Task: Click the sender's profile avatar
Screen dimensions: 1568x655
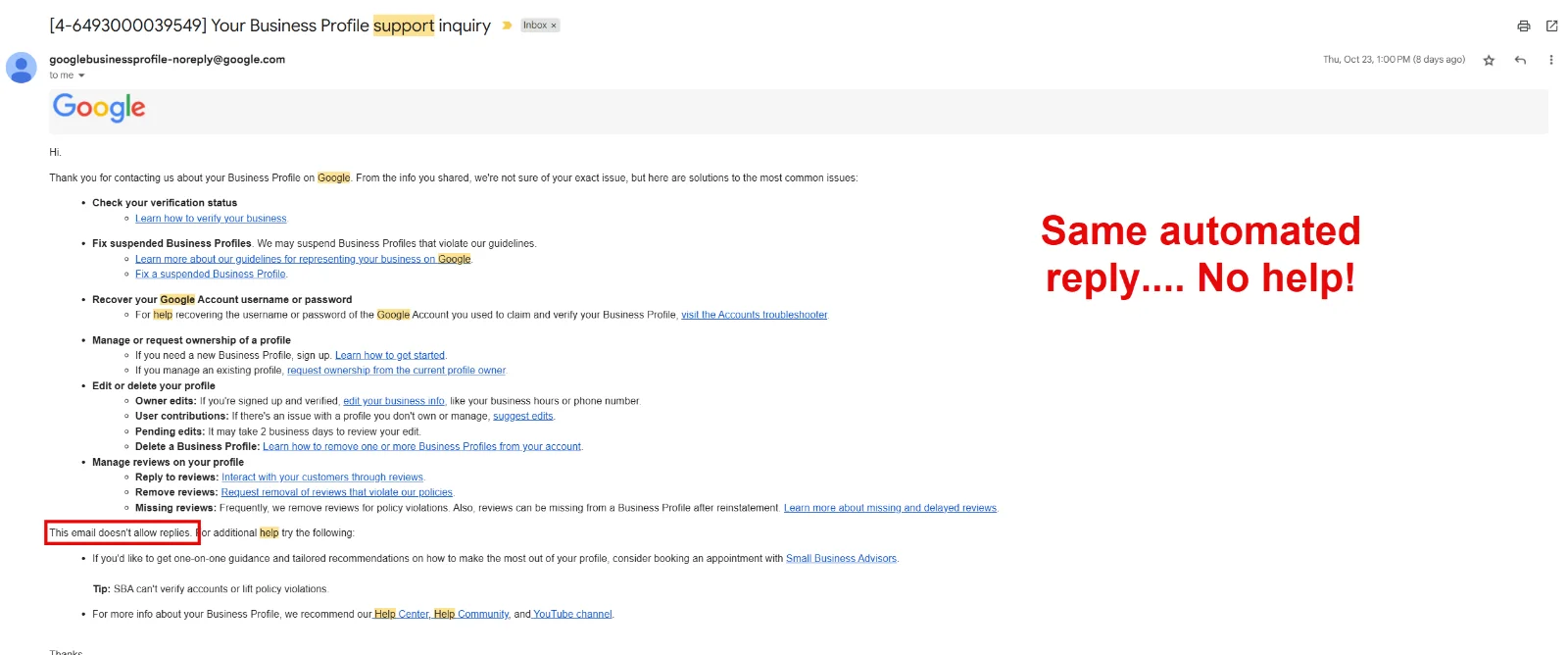Action: pyautogui.click(x=22, y=68)
